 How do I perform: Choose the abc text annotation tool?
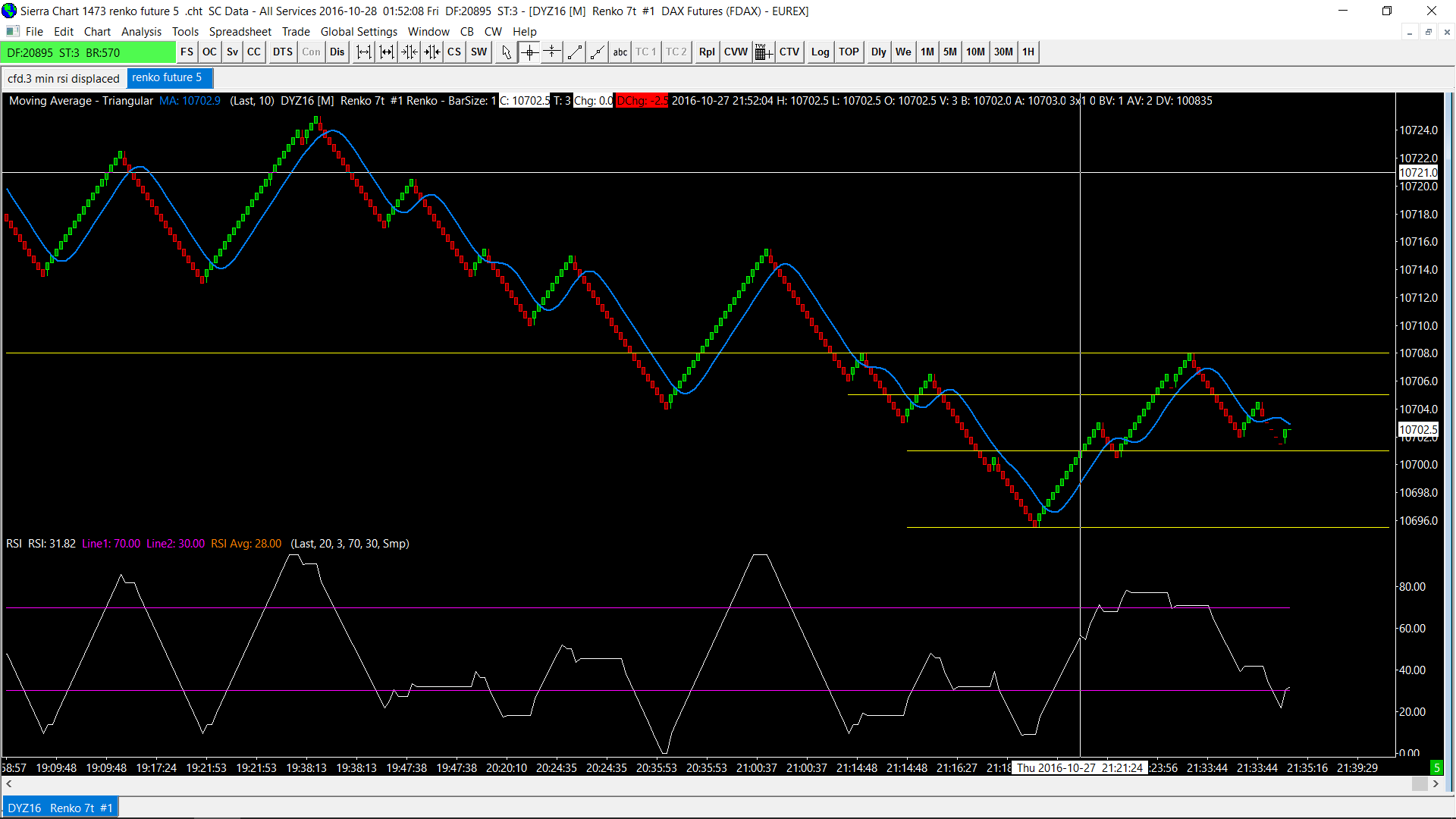(x=620, y=52)
